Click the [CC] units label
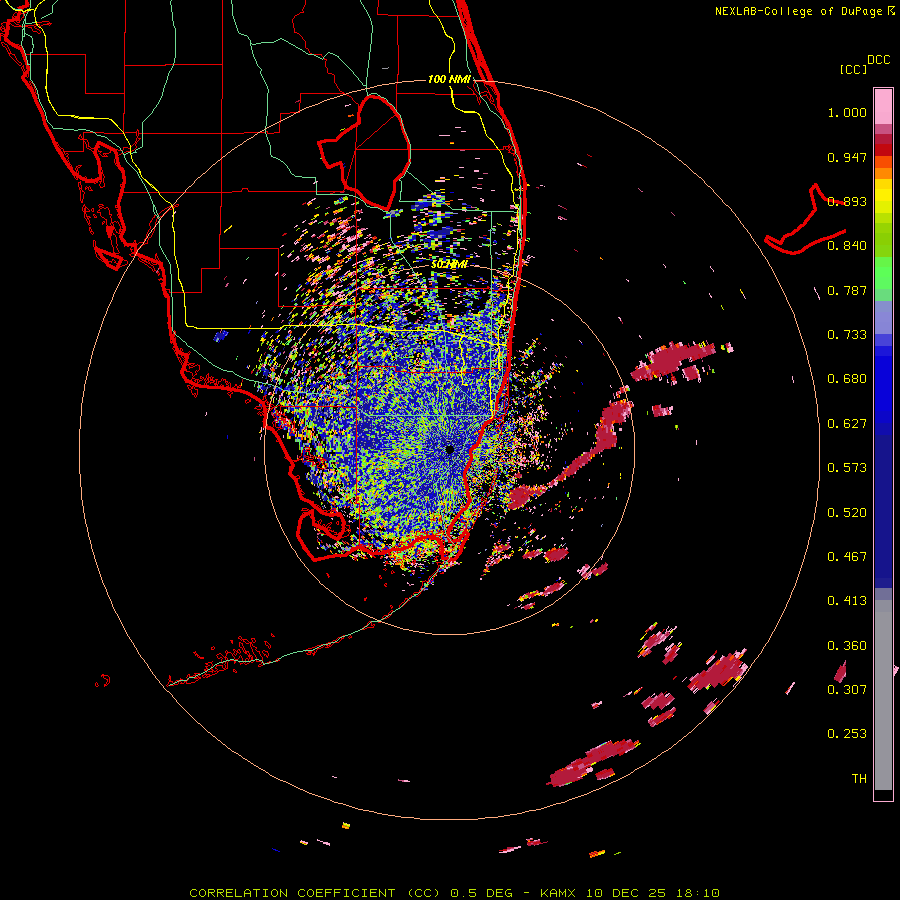This screenshot has height=900, width=900. (853, 69)
